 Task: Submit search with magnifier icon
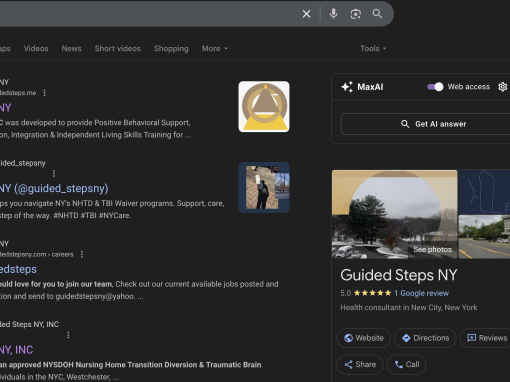click(x=377, y=14)
